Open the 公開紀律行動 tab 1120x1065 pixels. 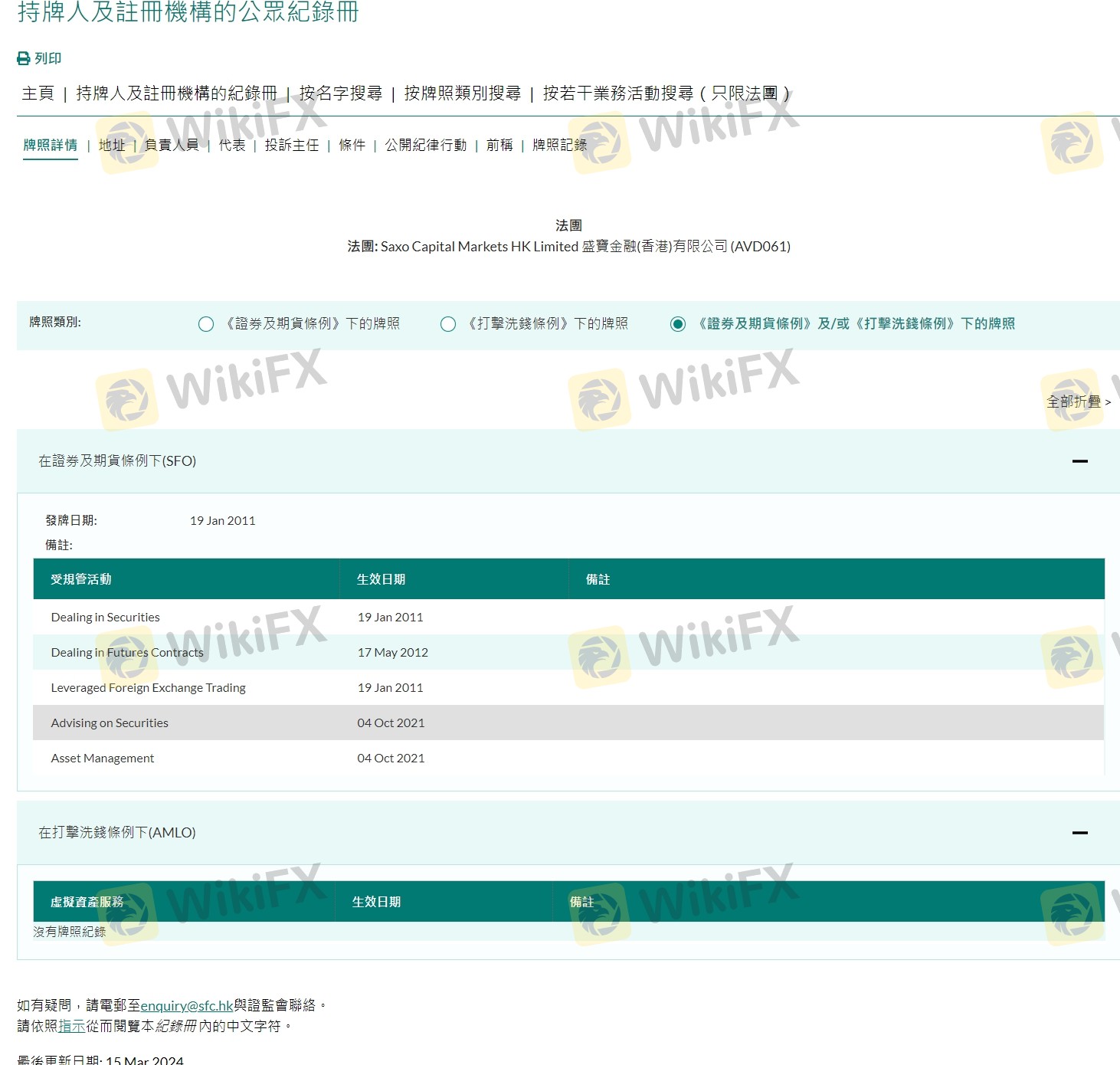pyautogui.click(x=425, y=145)
